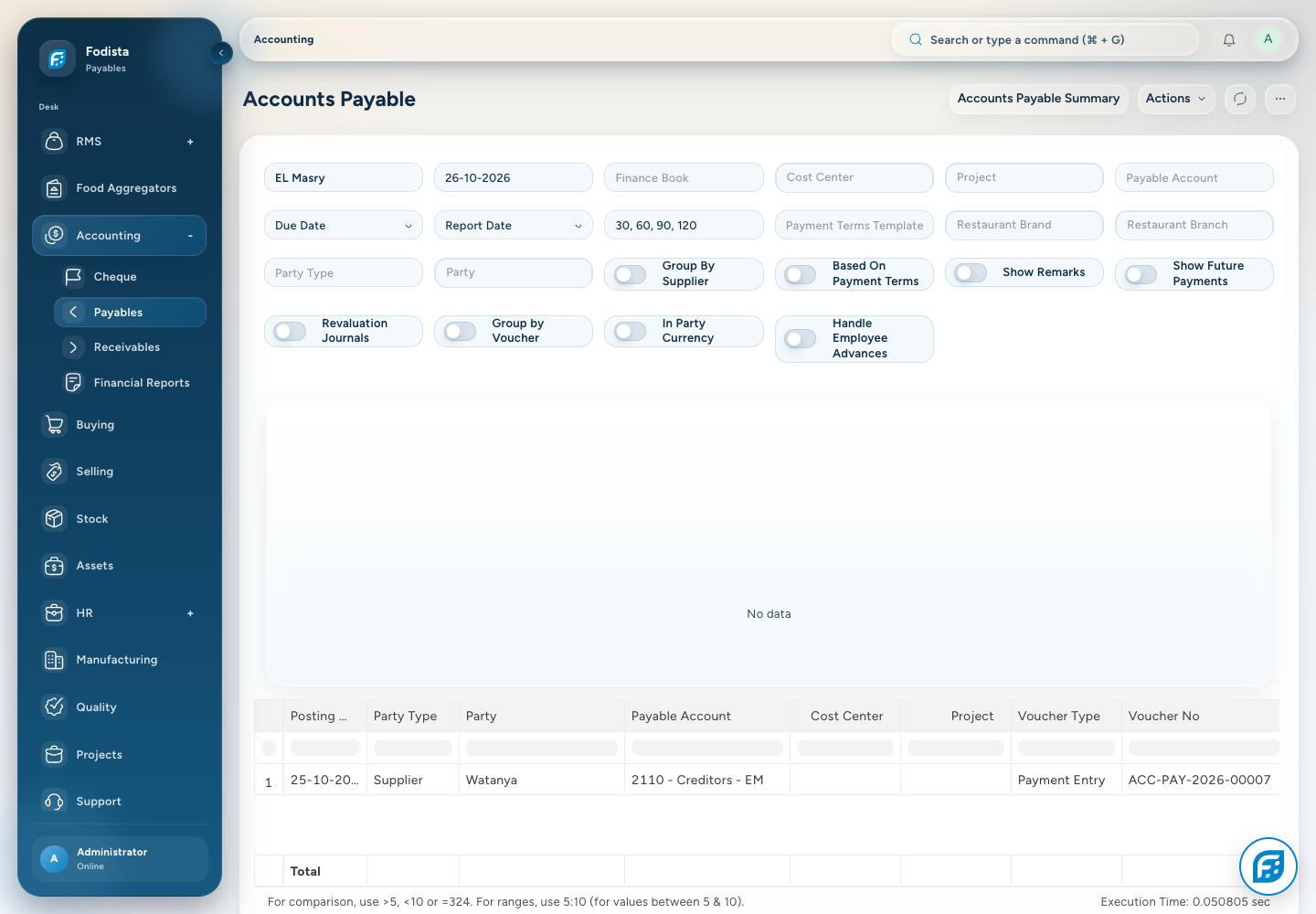Open the Assets briefcase icon
The height and width of the screenshot is (914, 1316).
click(x=55, y=566)
